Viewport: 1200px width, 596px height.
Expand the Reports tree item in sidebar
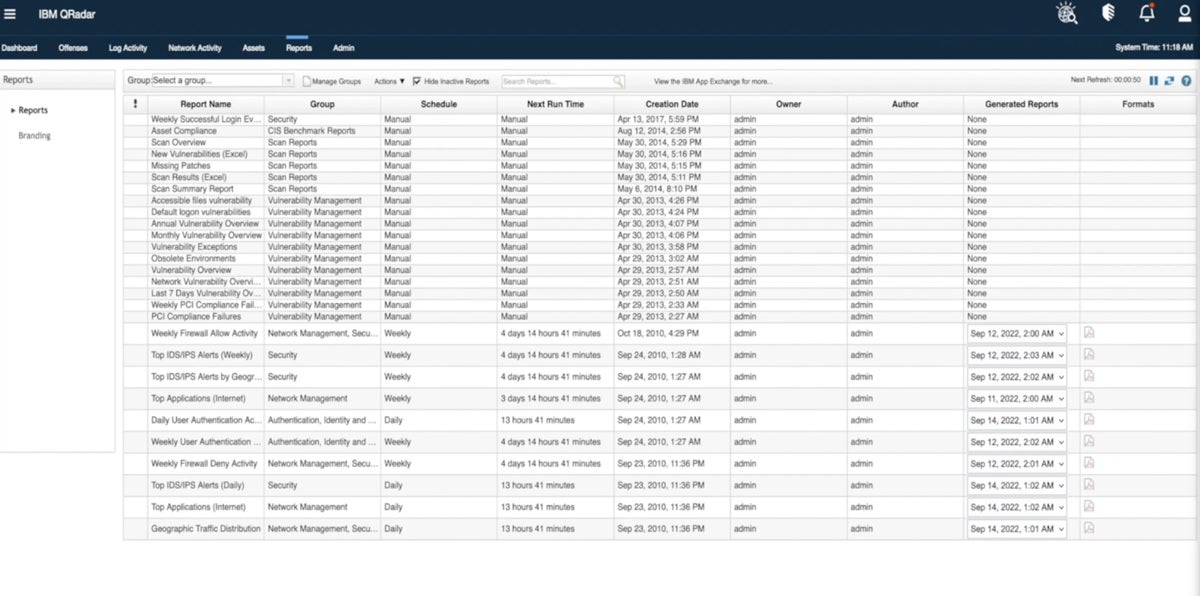click(13, 111)
